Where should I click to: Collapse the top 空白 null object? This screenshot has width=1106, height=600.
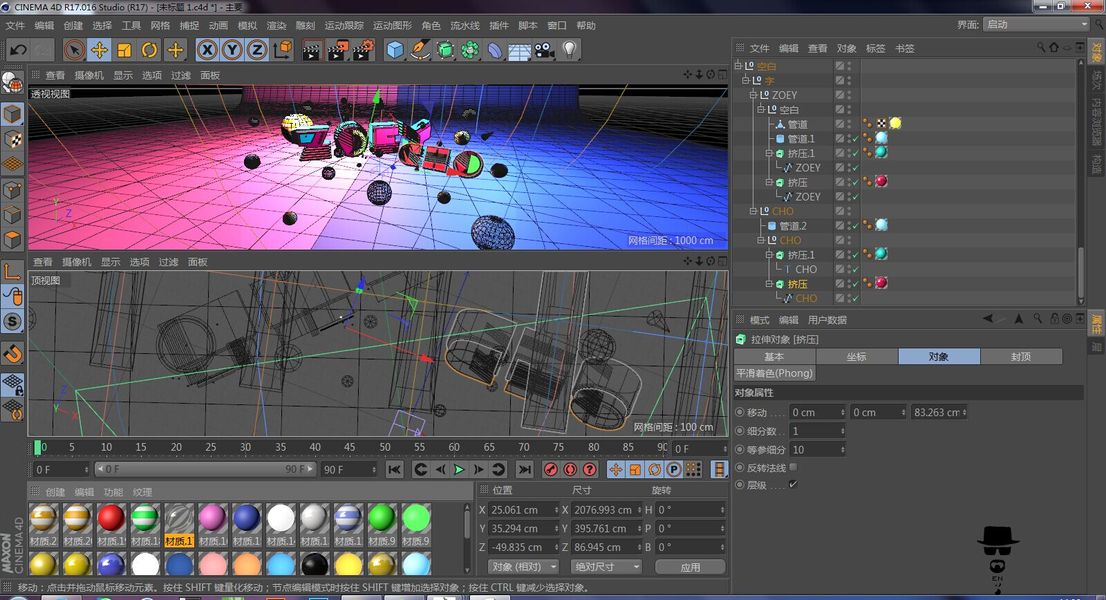(739, 66)
